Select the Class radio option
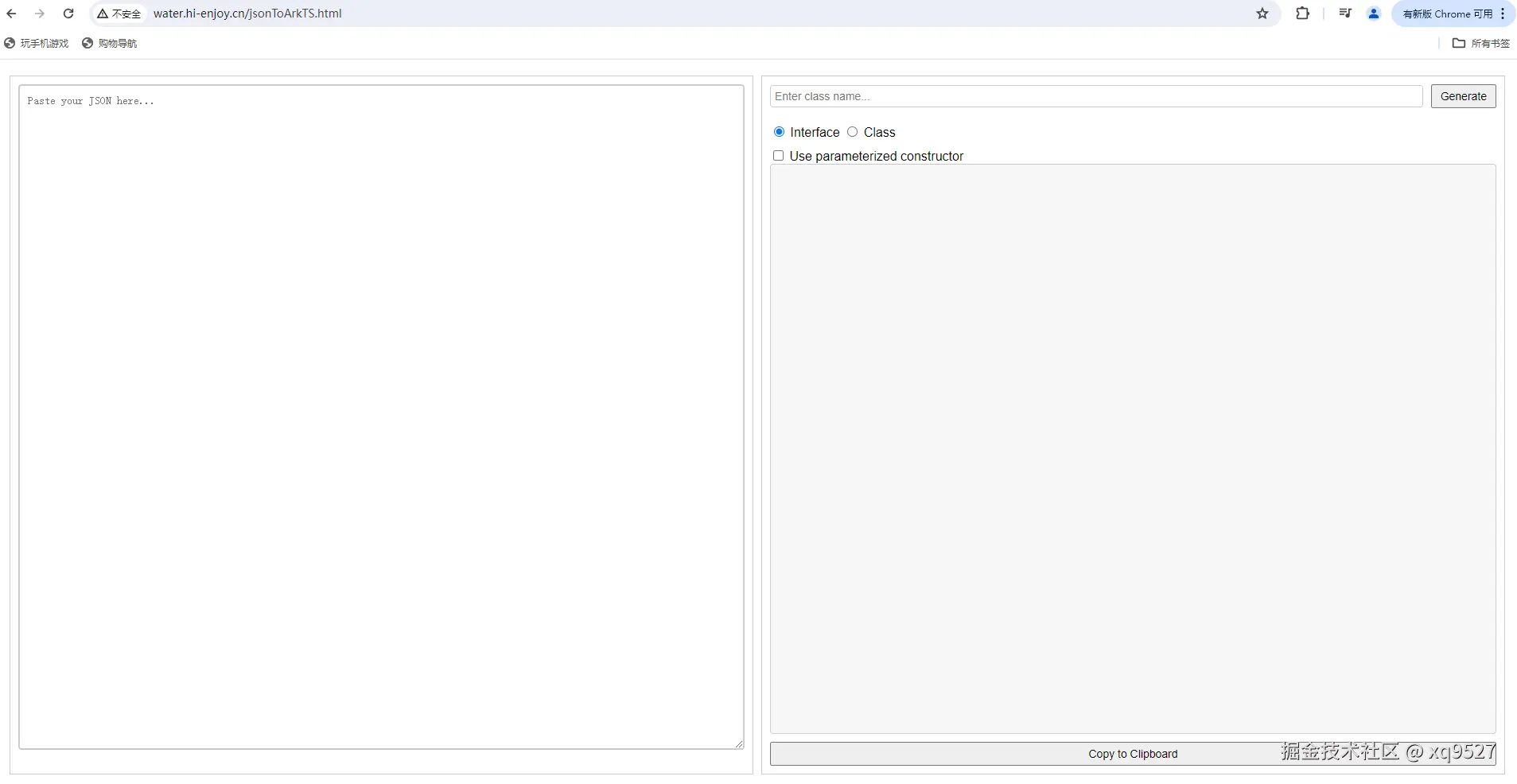This screenshot has height=784, width=1517. 852,132
